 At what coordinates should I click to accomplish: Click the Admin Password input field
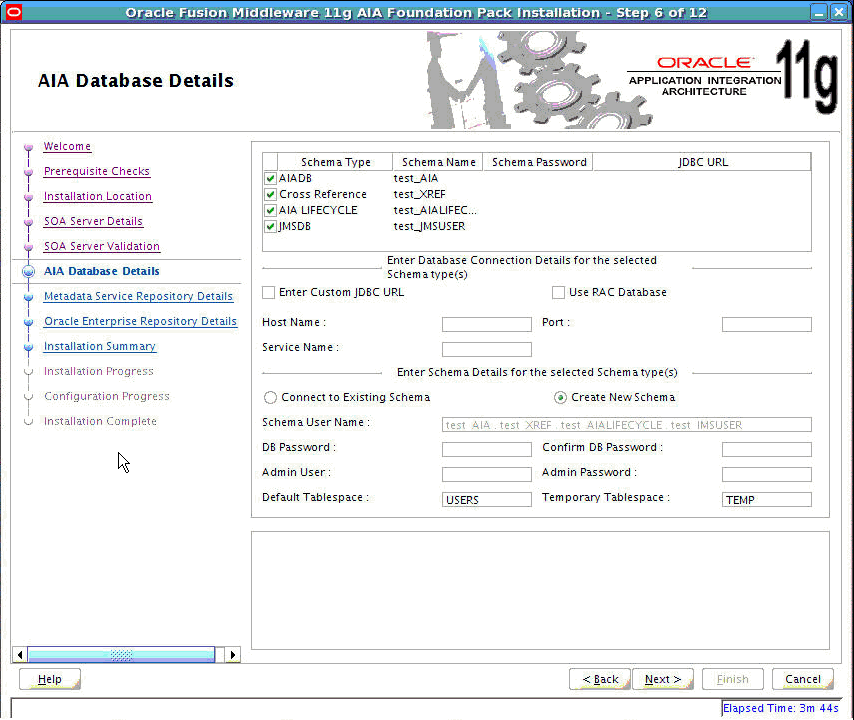pyautogui.click(x=767, y=474)
